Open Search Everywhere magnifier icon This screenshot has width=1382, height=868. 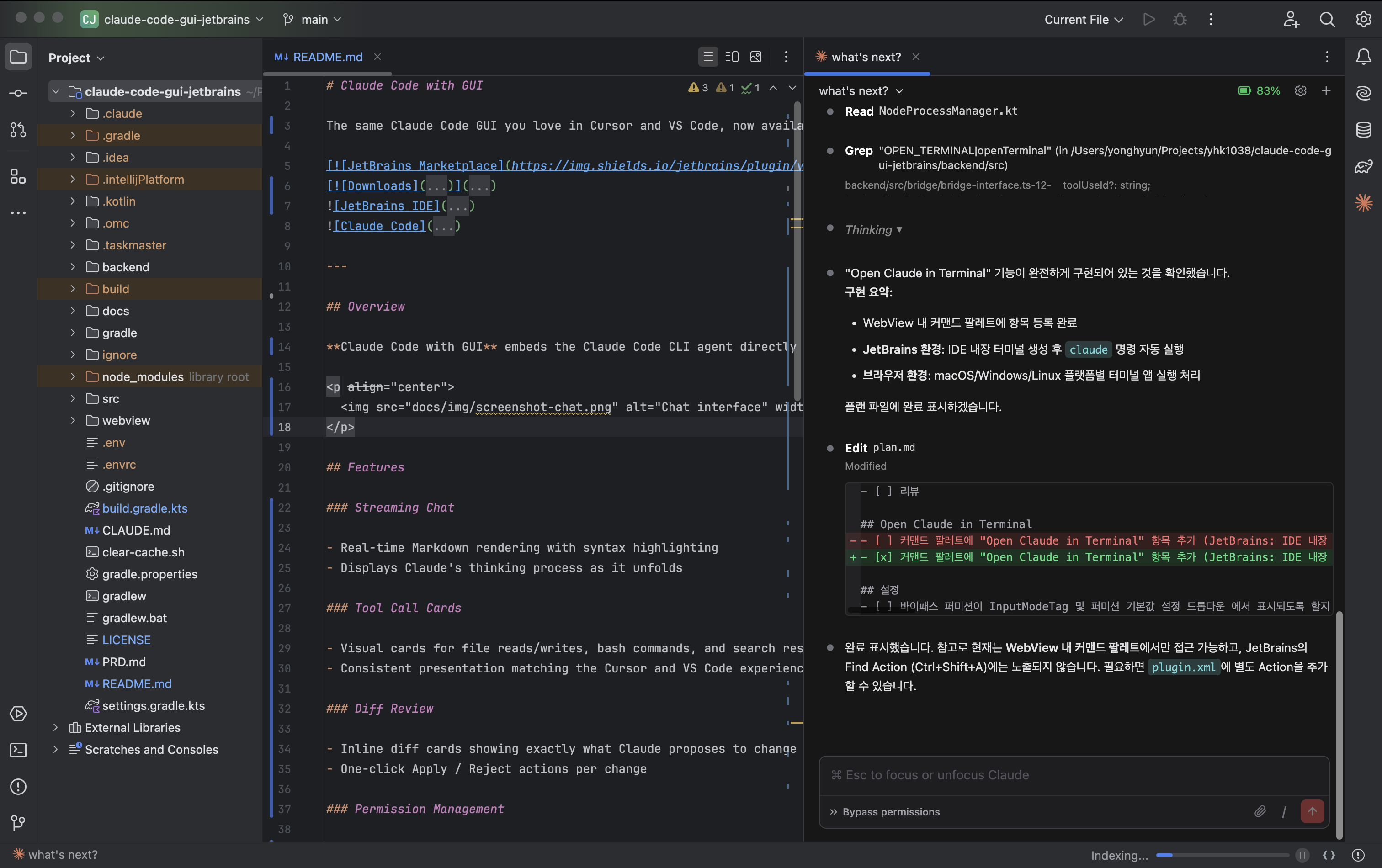pyautogui.click(x=1327, y=20)
